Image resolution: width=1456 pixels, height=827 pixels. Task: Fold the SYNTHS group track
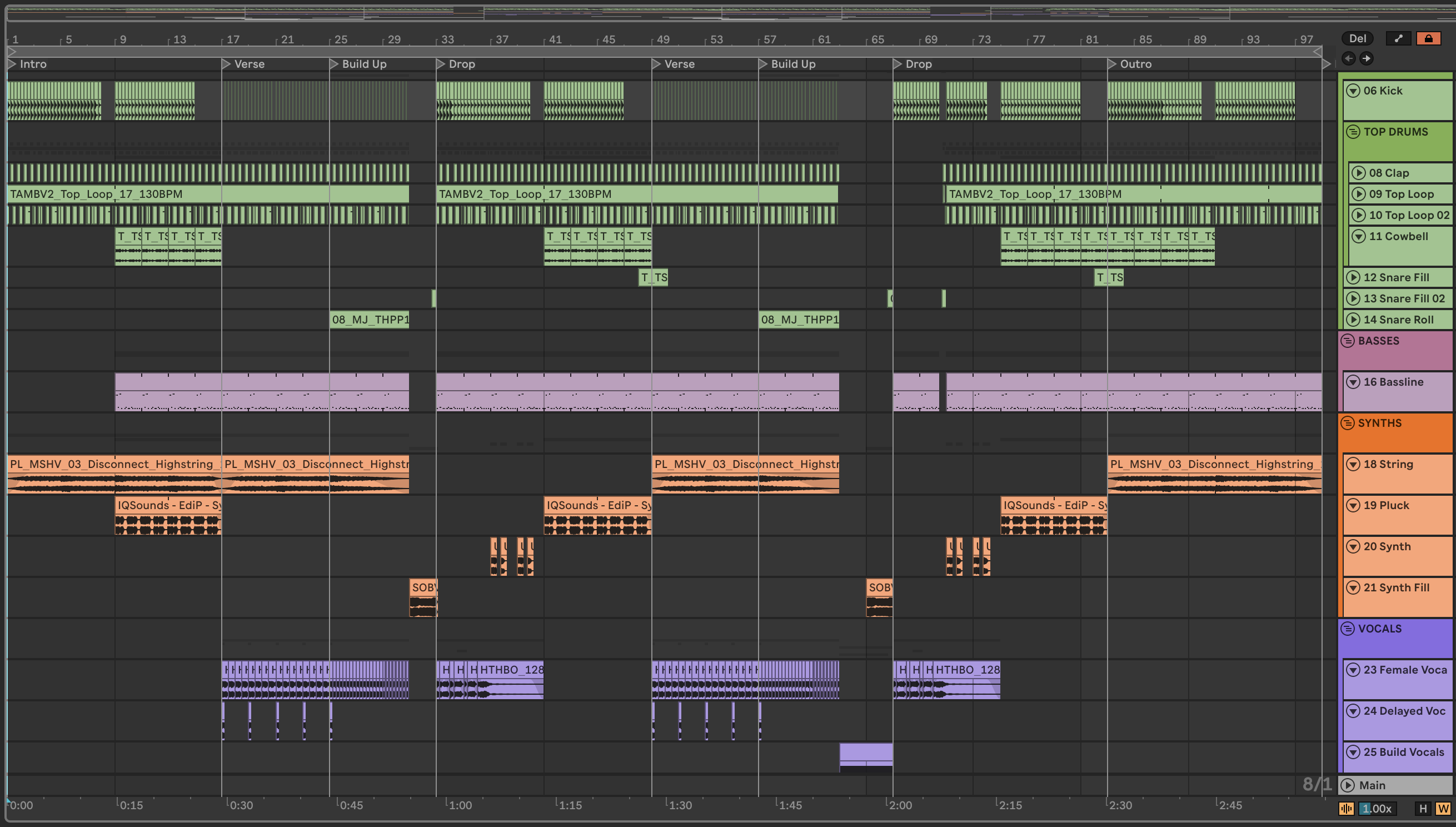[x=1348, y=423]
